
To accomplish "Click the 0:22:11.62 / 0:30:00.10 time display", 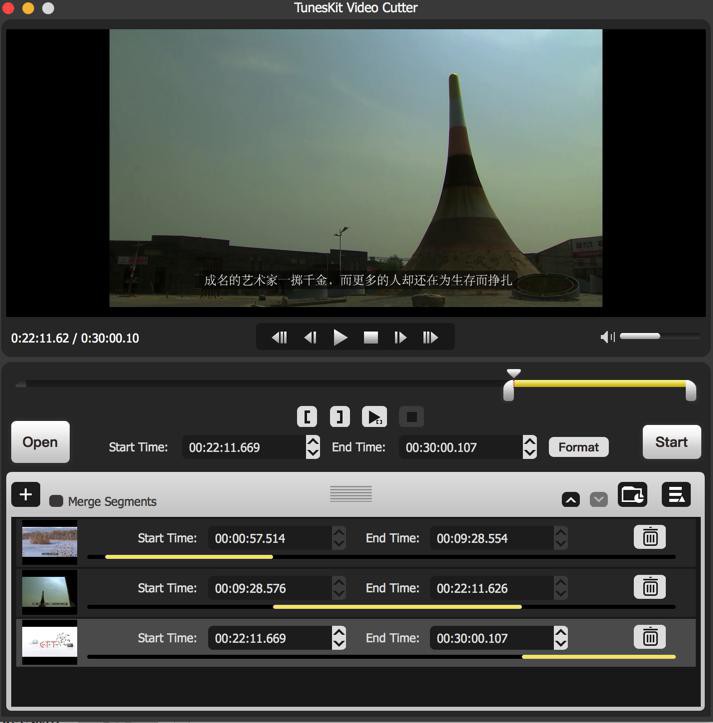I will pos(75,338).
